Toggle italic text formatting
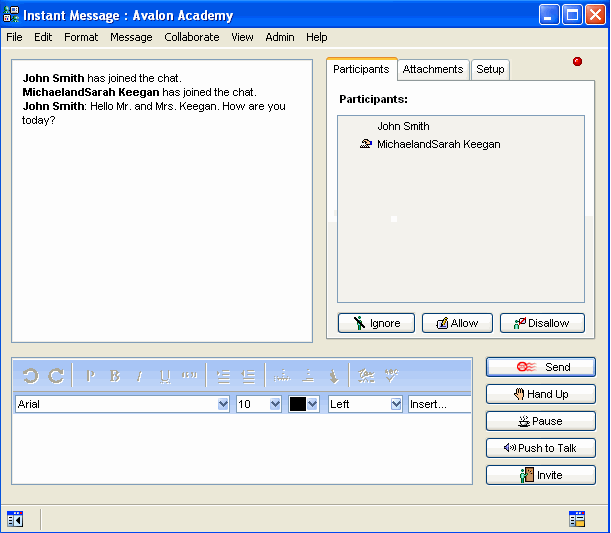Viewport: 611px width, 533px height. pyautogui.click(x=140, y=376)
